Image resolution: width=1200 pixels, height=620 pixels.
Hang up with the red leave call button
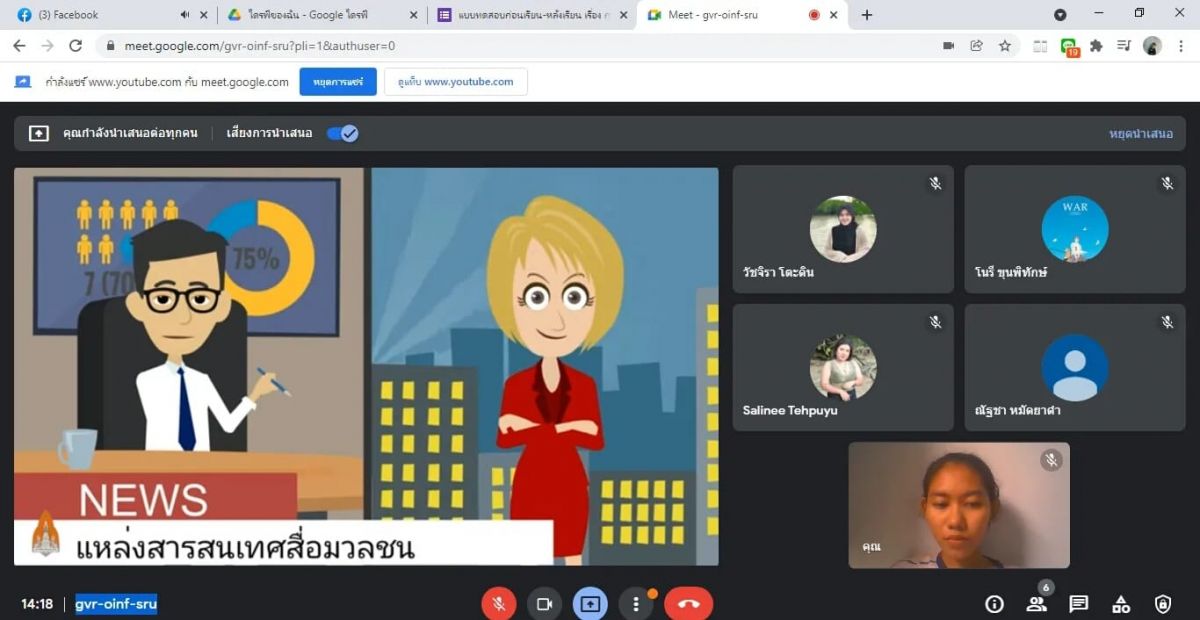pos(688,604)
